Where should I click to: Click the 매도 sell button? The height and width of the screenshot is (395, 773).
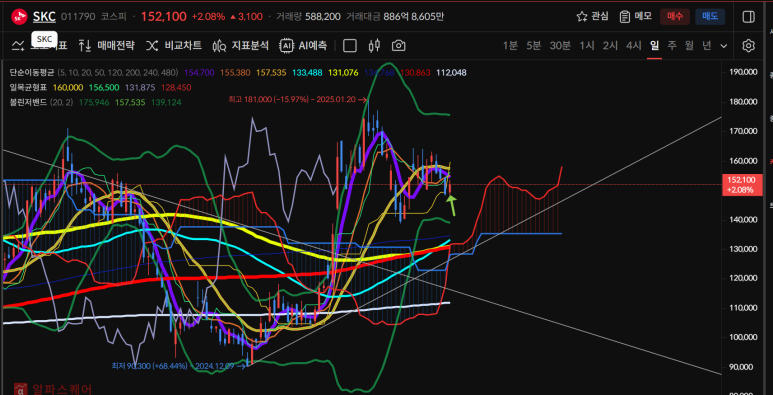[710, 17]
